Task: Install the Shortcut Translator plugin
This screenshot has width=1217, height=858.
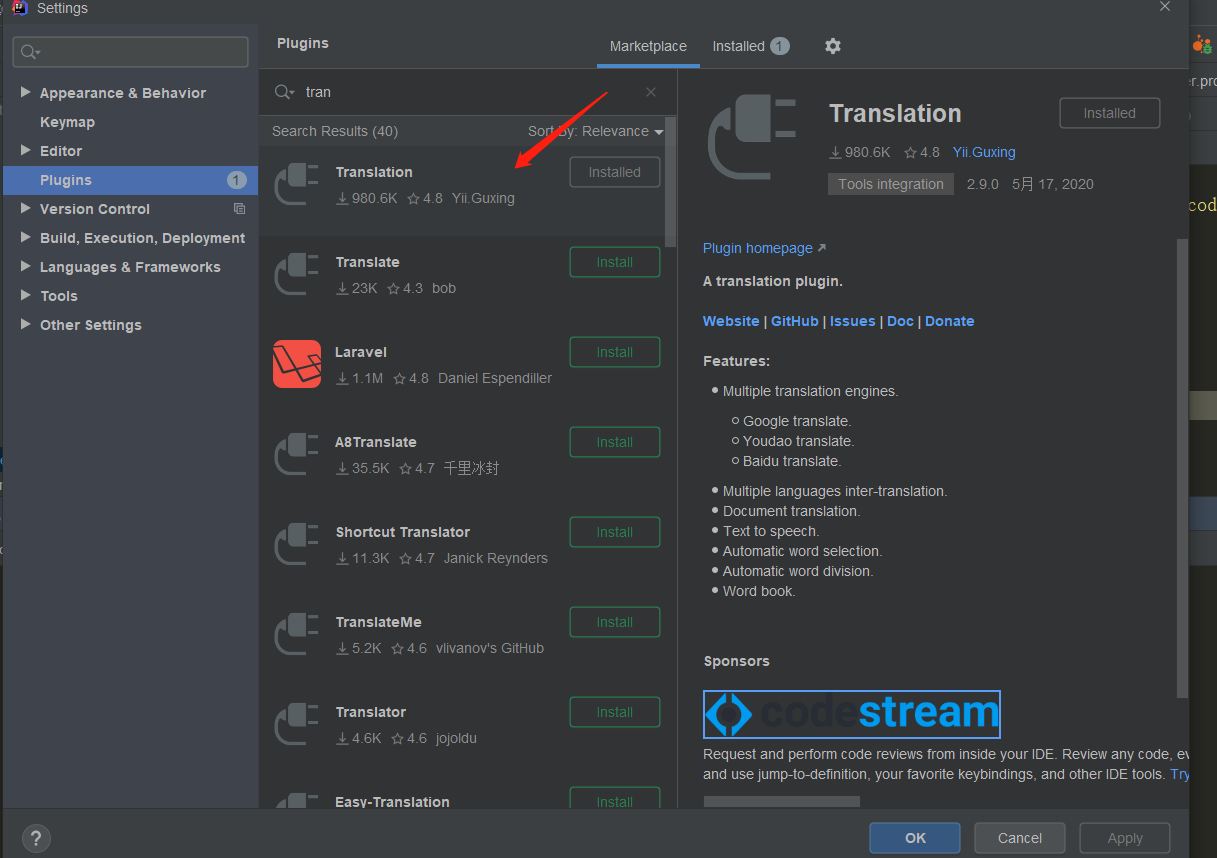Action: pyautogui.click(x=615, y=532)
